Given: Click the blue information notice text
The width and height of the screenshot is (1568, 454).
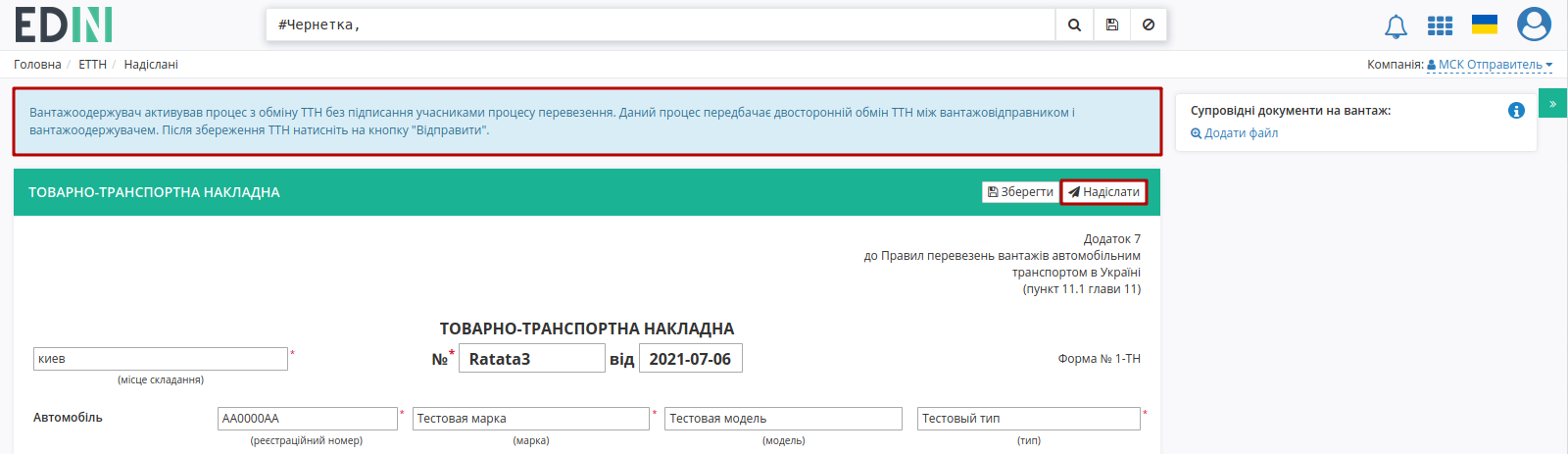Looking at the screenshot, I should pyautogui.click(x=552, y=122).
